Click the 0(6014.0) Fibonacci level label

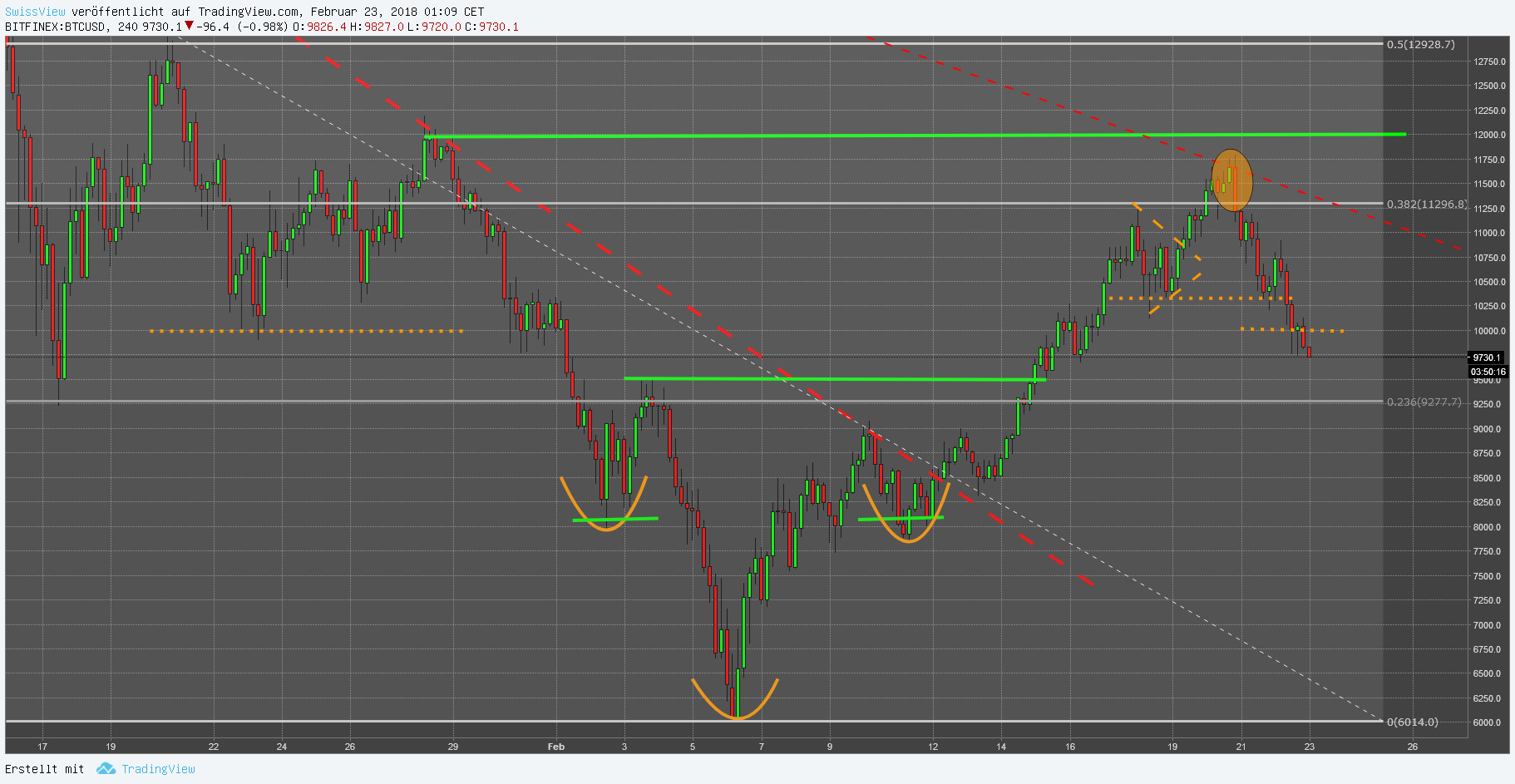1413,722
